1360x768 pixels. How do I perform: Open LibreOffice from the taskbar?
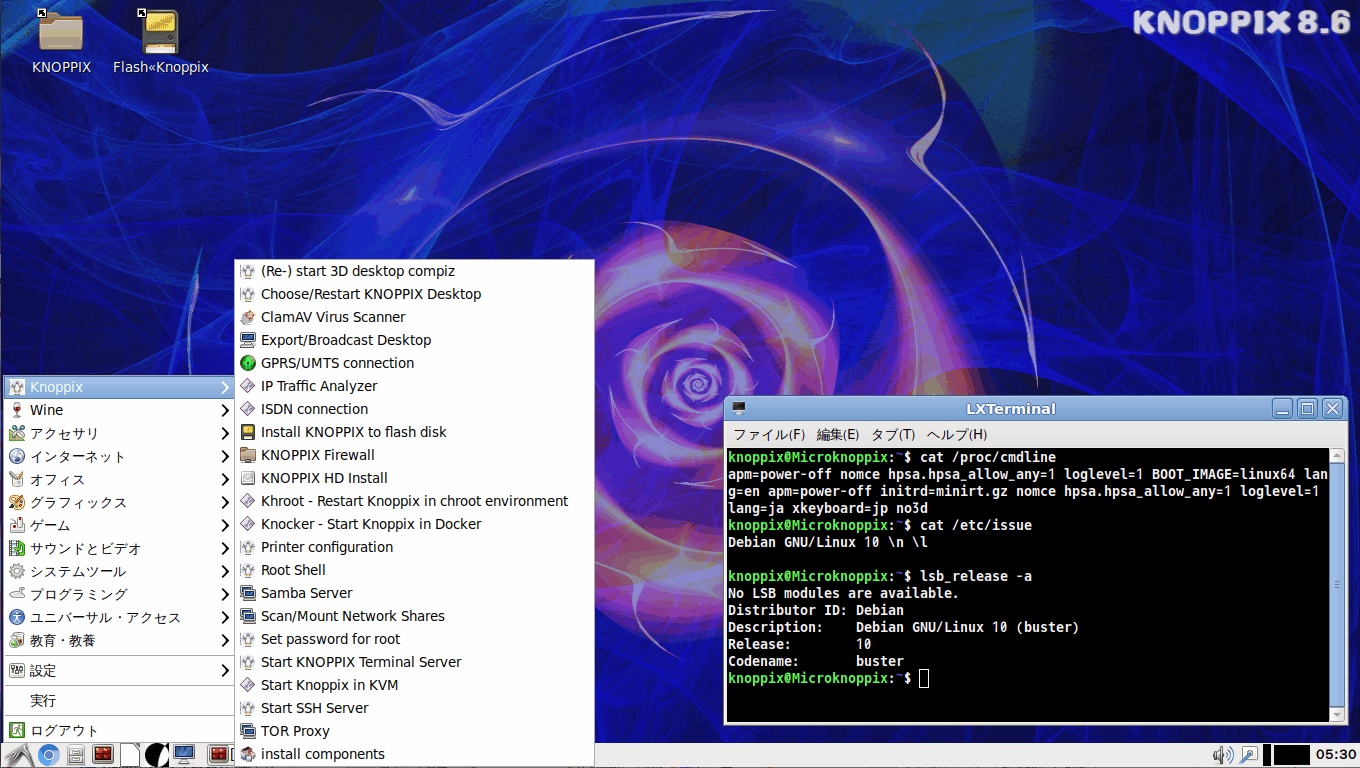click(129, 754)
